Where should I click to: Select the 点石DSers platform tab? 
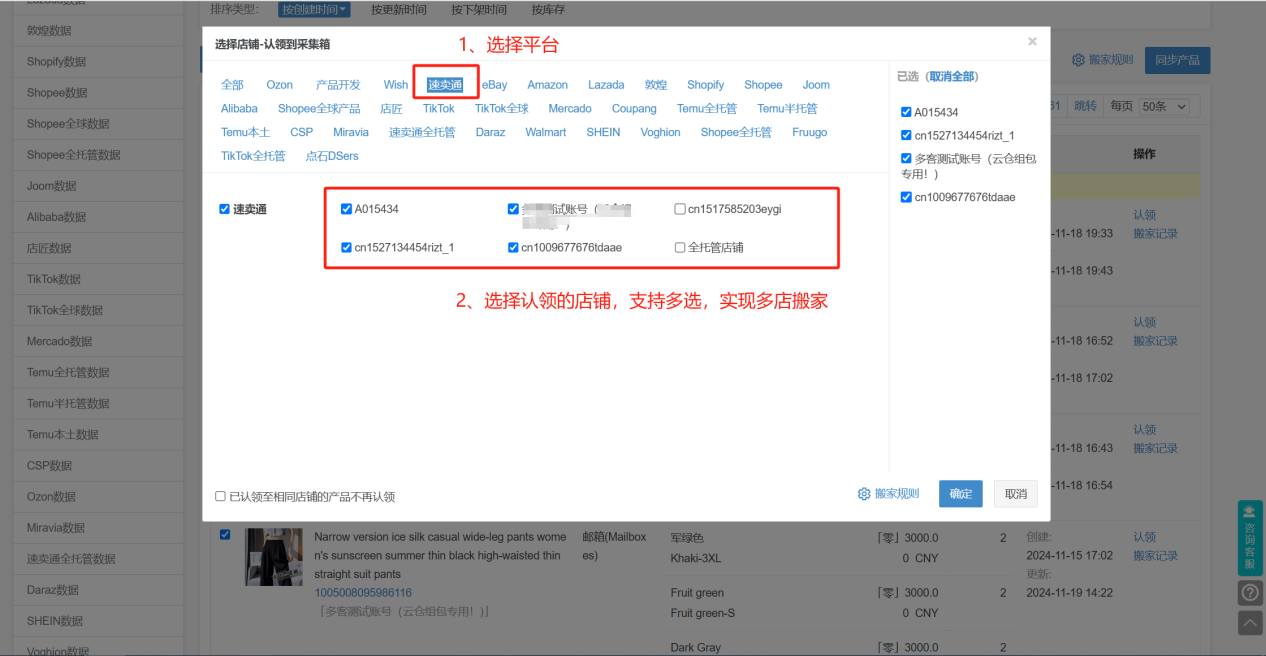[332, 156]
